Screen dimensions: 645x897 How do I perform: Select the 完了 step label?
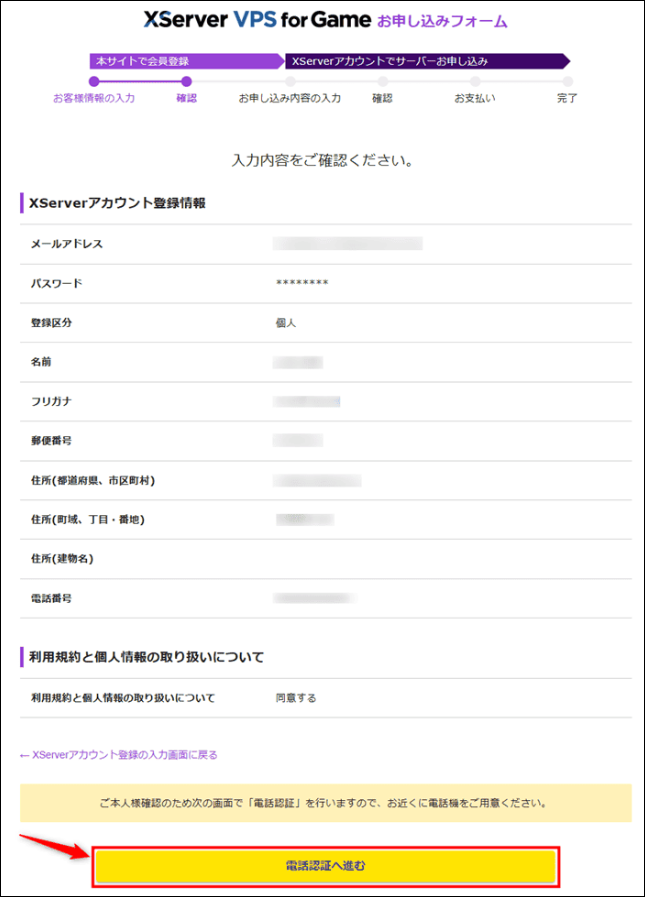tap(567, 98)
